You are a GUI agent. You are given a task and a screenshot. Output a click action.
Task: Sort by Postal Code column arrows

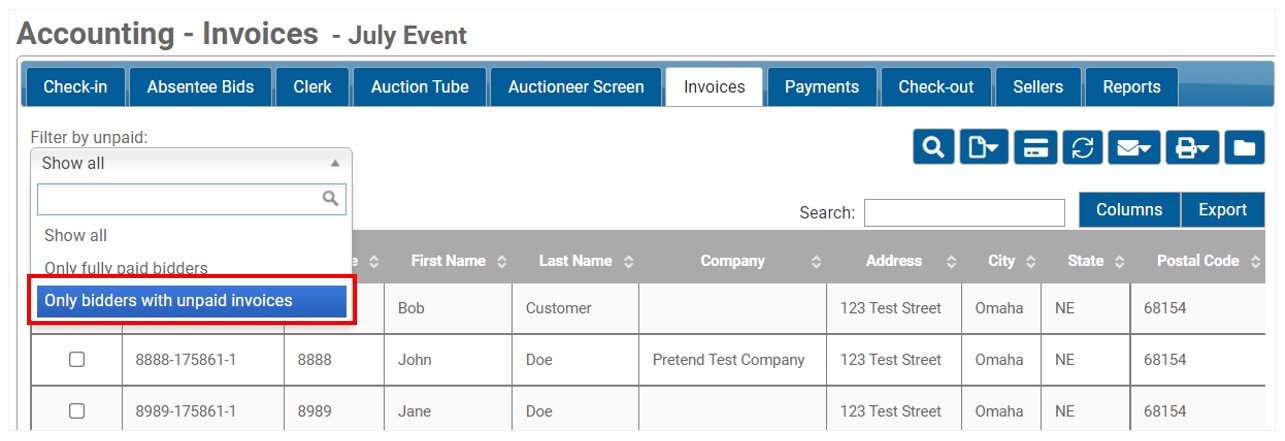point(1256,261)
